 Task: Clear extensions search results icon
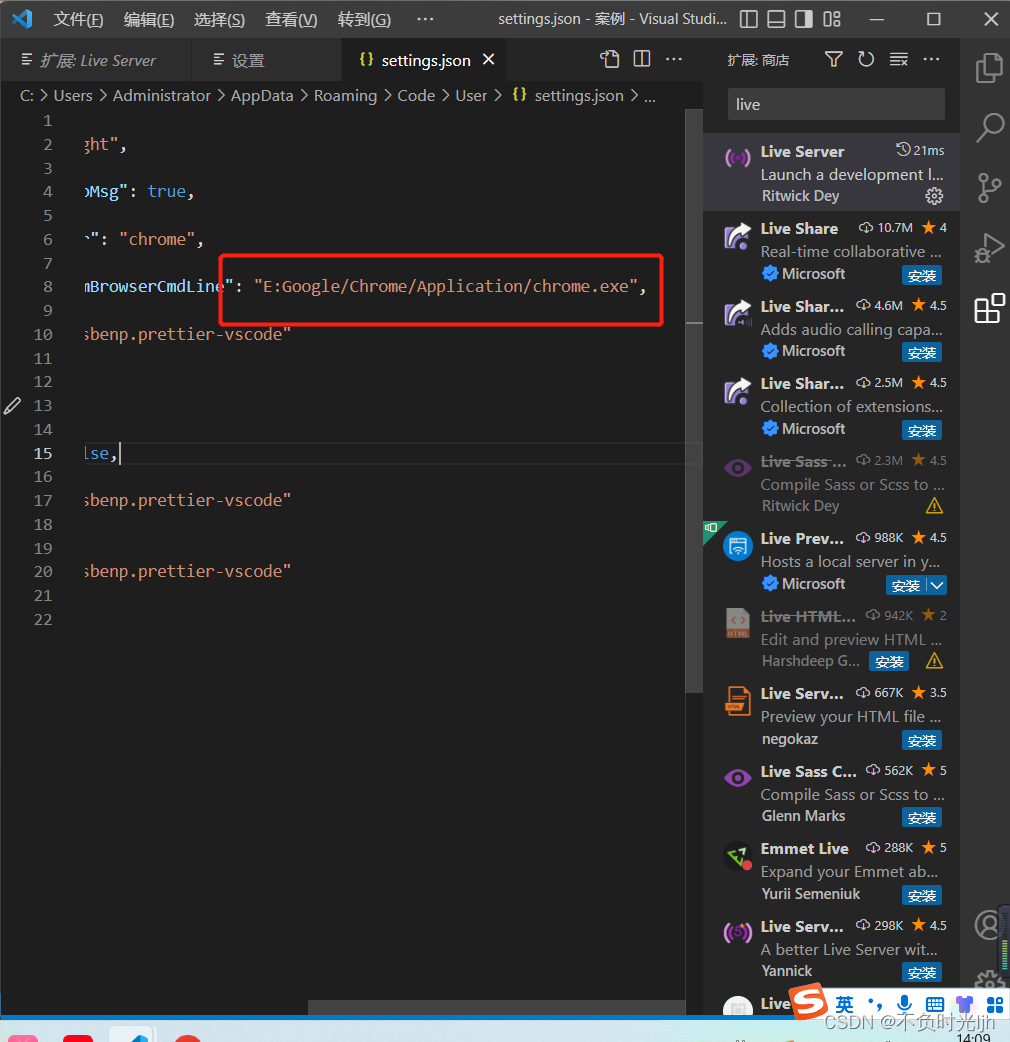(x=898, y=60)
